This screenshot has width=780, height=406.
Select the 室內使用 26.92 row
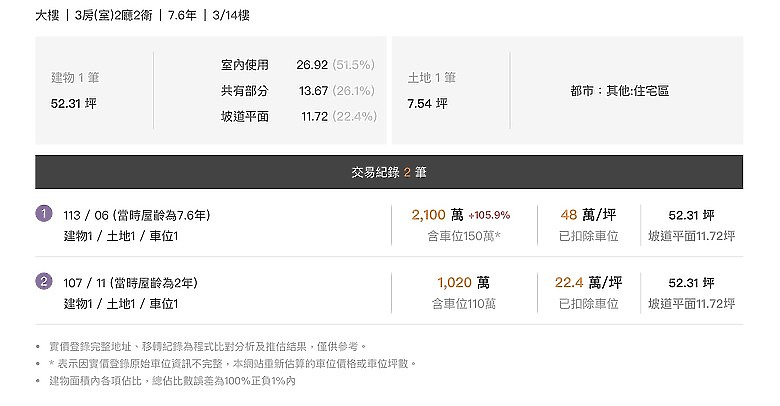point(298,65)
